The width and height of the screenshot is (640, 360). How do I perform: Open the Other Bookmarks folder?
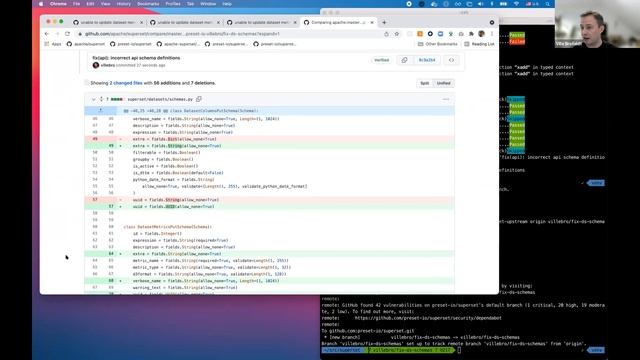(x=438, y=44)
